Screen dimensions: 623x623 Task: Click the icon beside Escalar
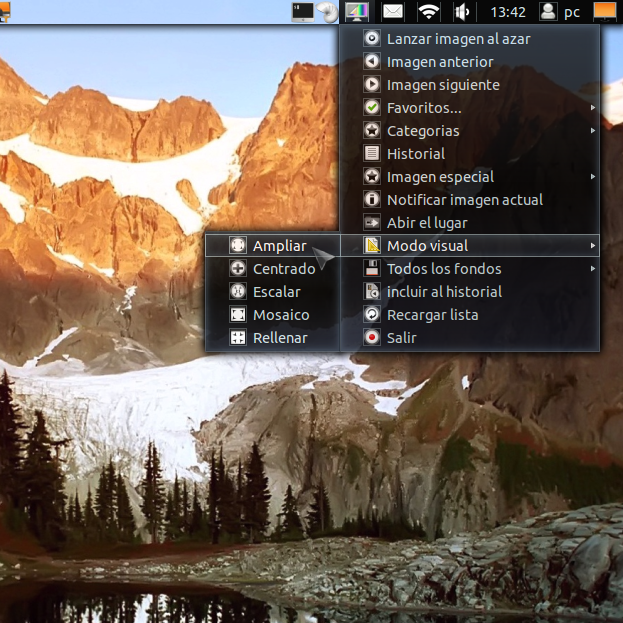pyautogui.click(x=238, y=292)
